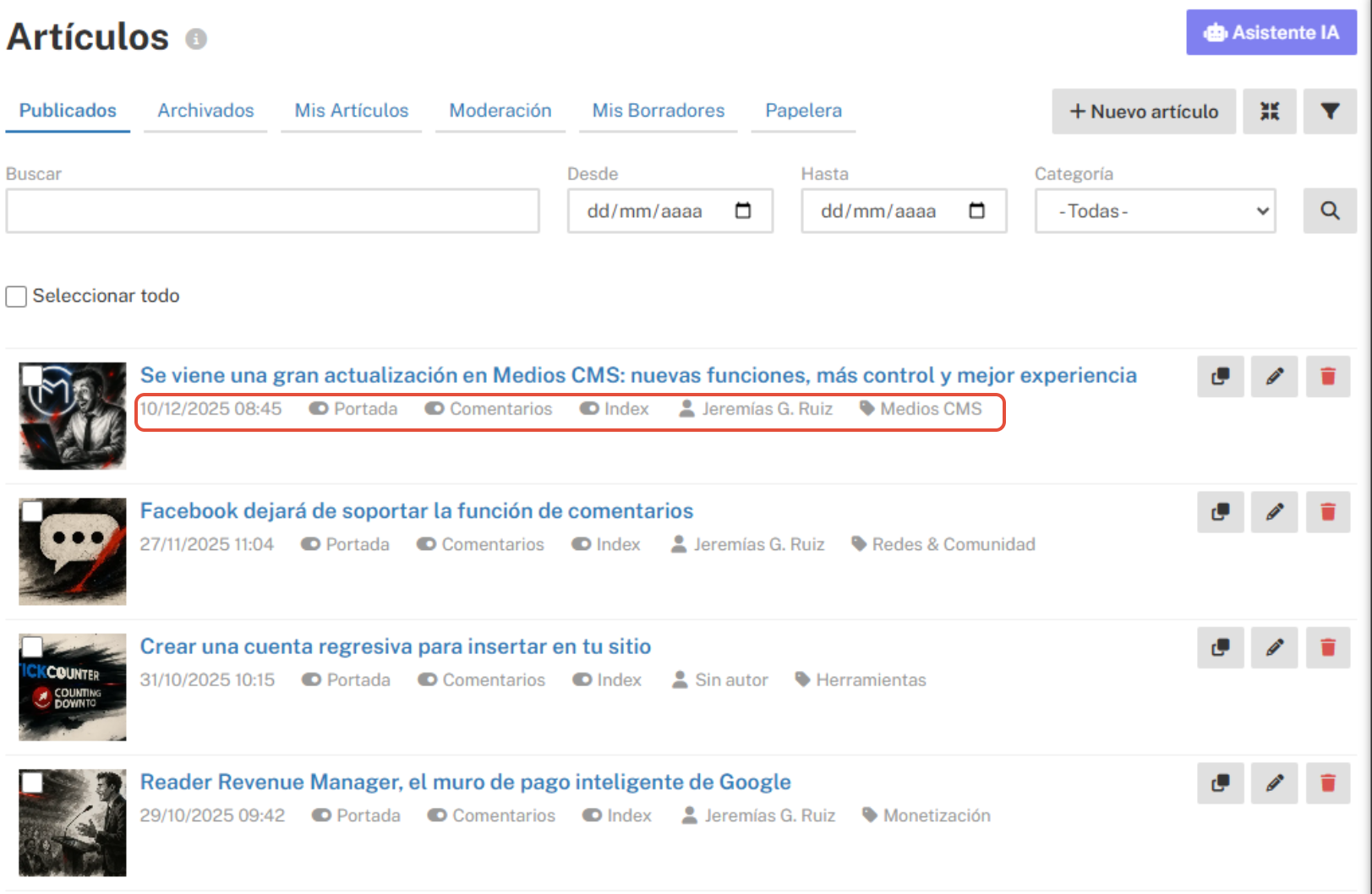Duplicate the Facebook comentarios article

tap(1220, 512)
